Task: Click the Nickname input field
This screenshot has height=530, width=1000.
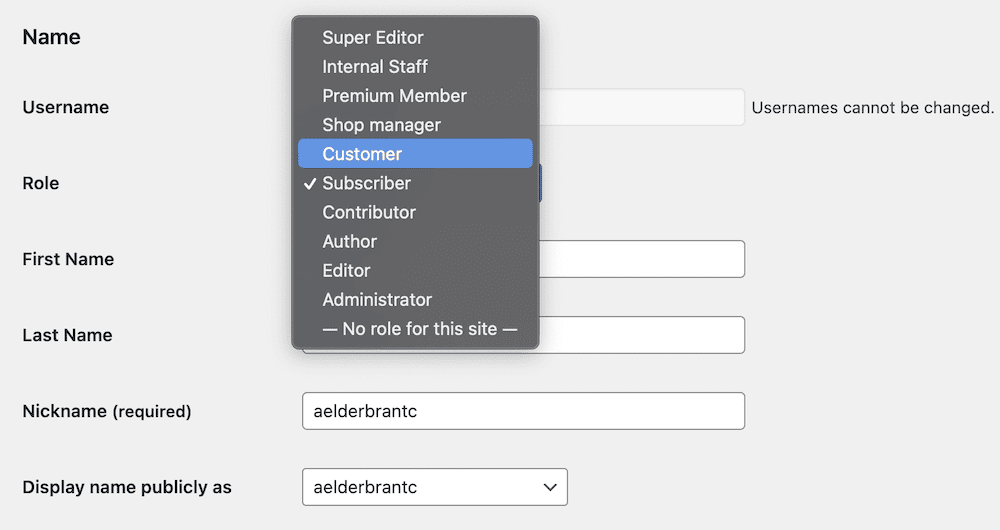Action: 524,411
